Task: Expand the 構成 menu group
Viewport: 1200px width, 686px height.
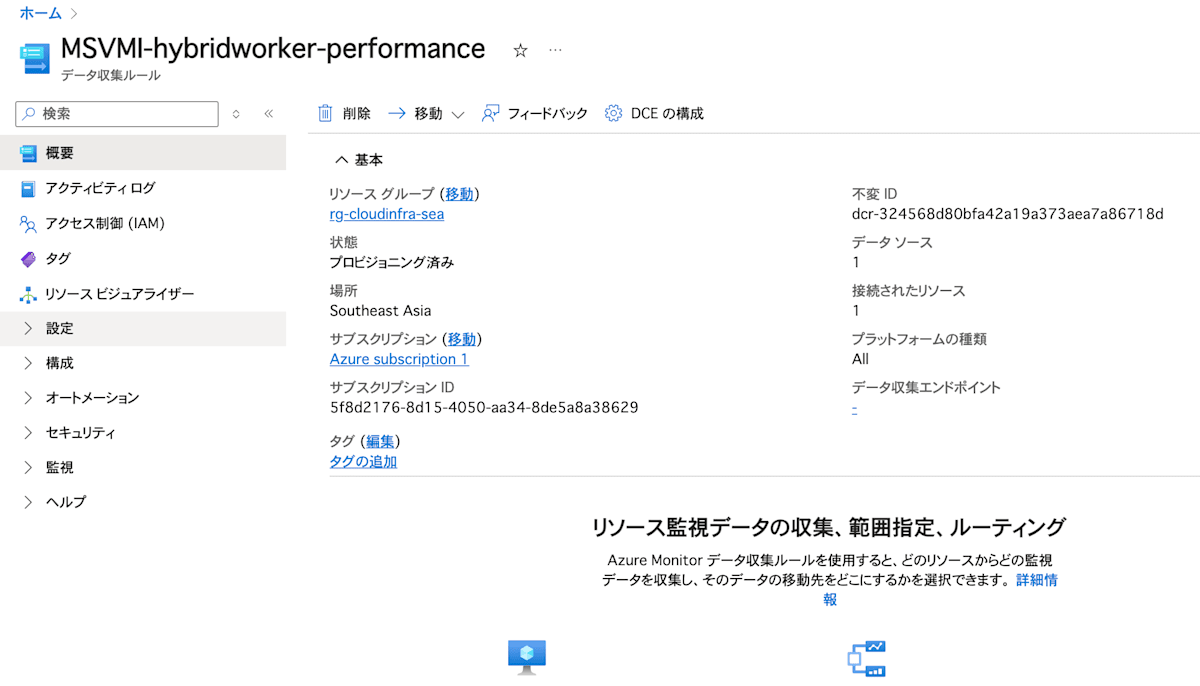Action: [x=28, y=363]
